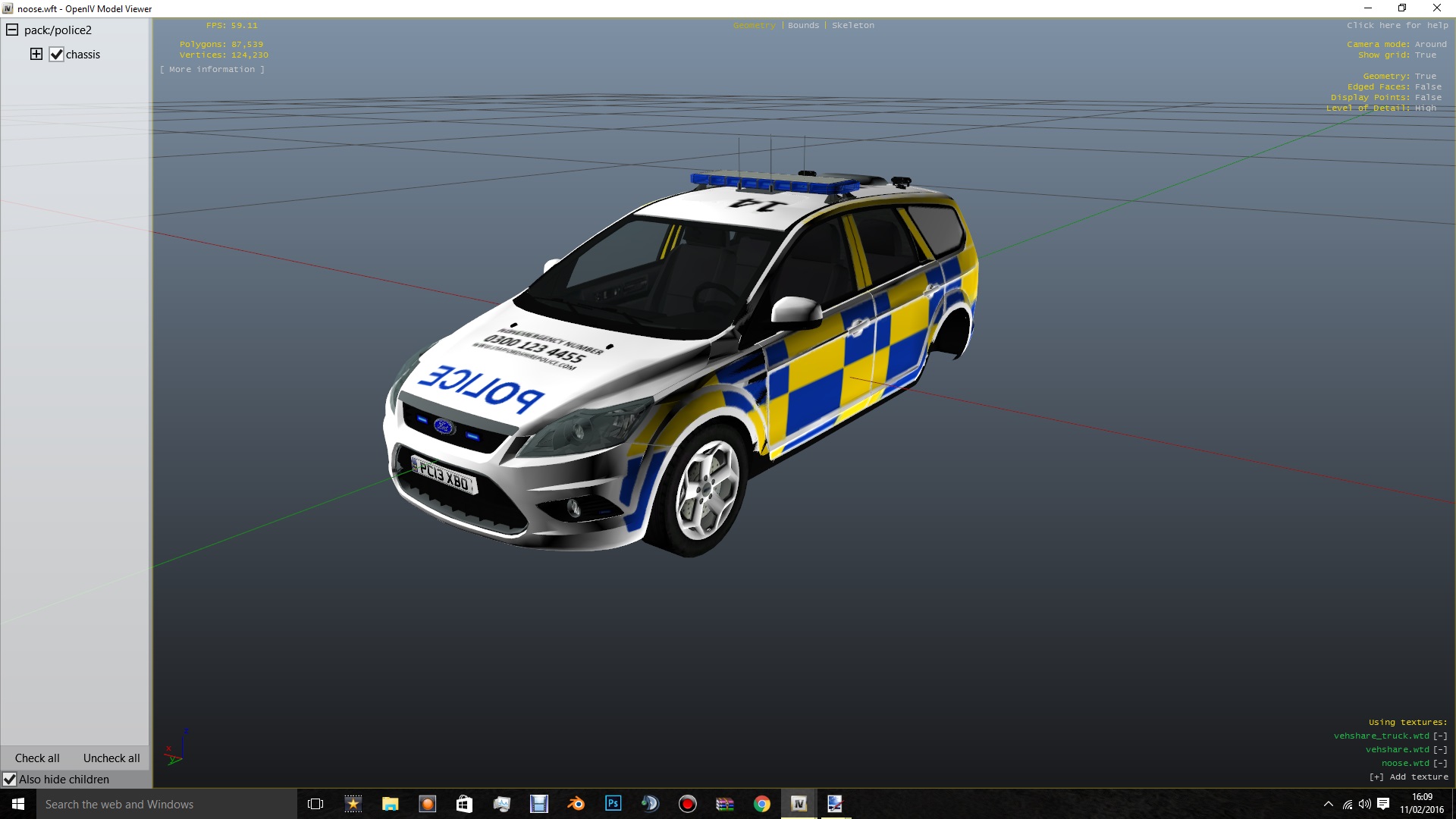Viewport: 1456px width, 819px height.
Task: Toggle Also hide children checkbox
Action: pyautogui.click(x=10, y=779)
